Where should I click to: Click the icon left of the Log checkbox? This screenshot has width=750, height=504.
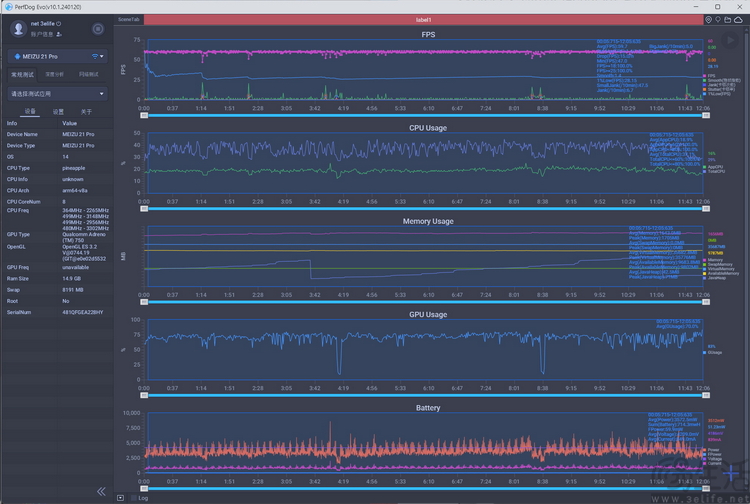121,498
